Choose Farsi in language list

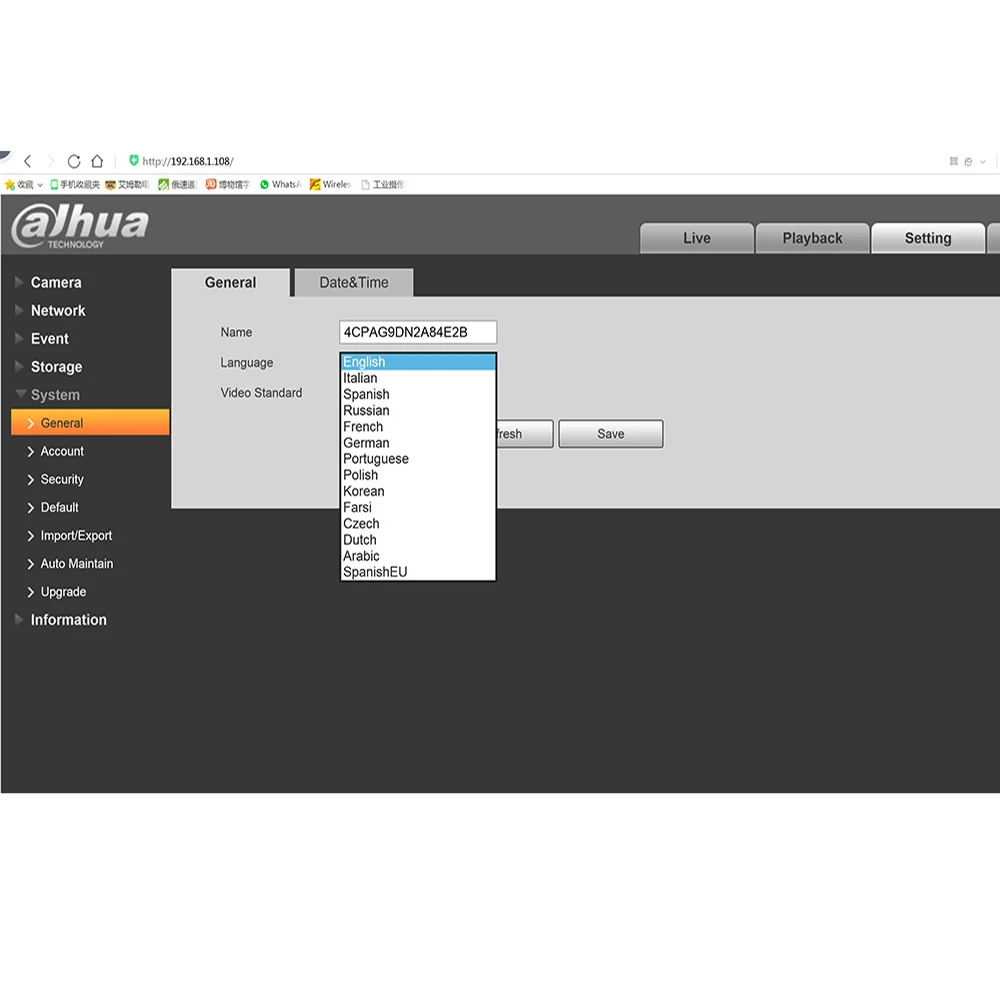click(x=418, y=508)
